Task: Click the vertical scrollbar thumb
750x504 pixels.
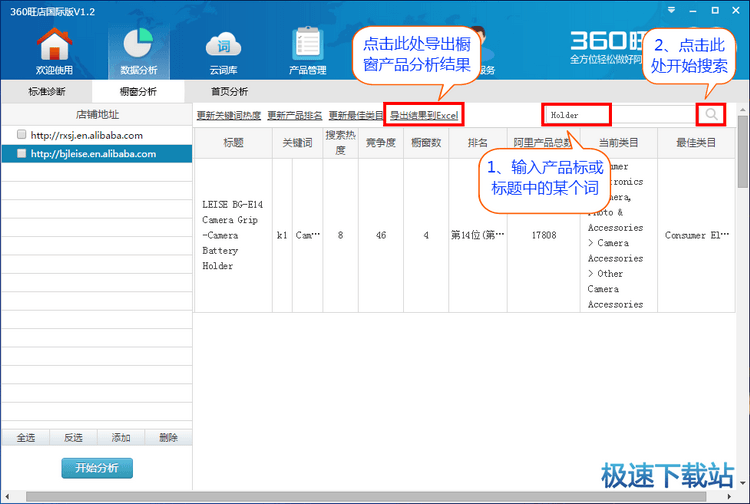Action: [x=742, y=152]
